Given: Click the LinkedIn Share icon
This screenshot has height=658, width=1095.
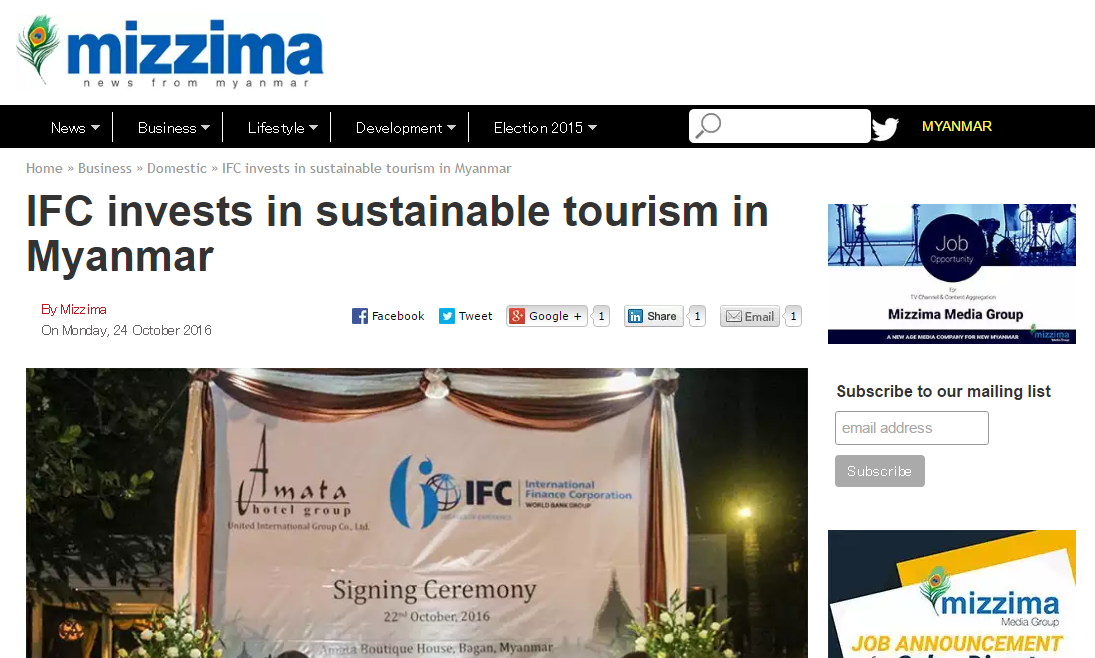Looking at the screenshot, I should pos(635,316).
